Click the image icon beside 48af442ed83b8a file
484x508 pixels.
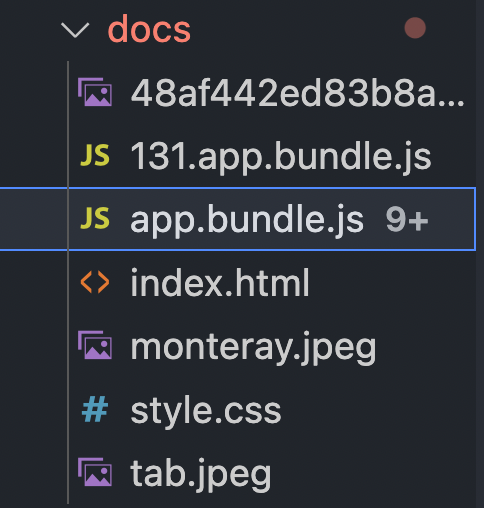(x=95, y=92)
